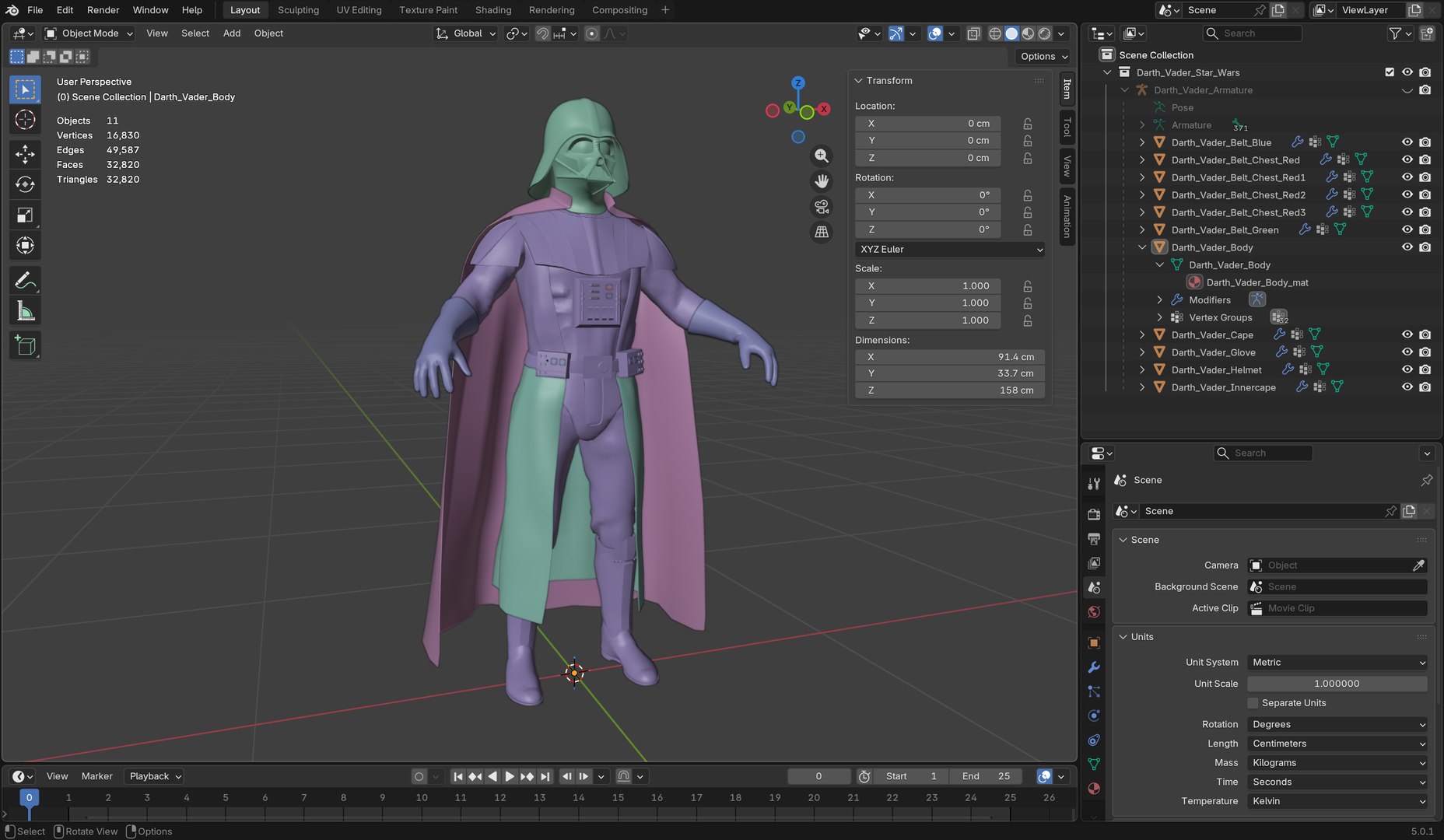Hide Darth_Vader_Cape in viewport
Viewport: 1444px width, 840px height.
click(1407, 334)
